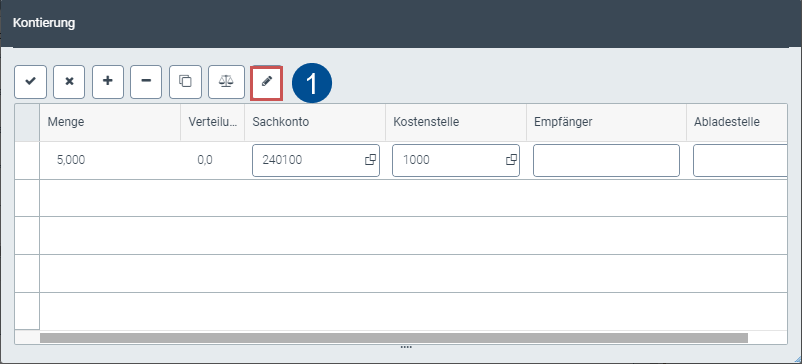Select the first row via row header
This screenshot has height=364, width=802.
(x=27, y=160)
